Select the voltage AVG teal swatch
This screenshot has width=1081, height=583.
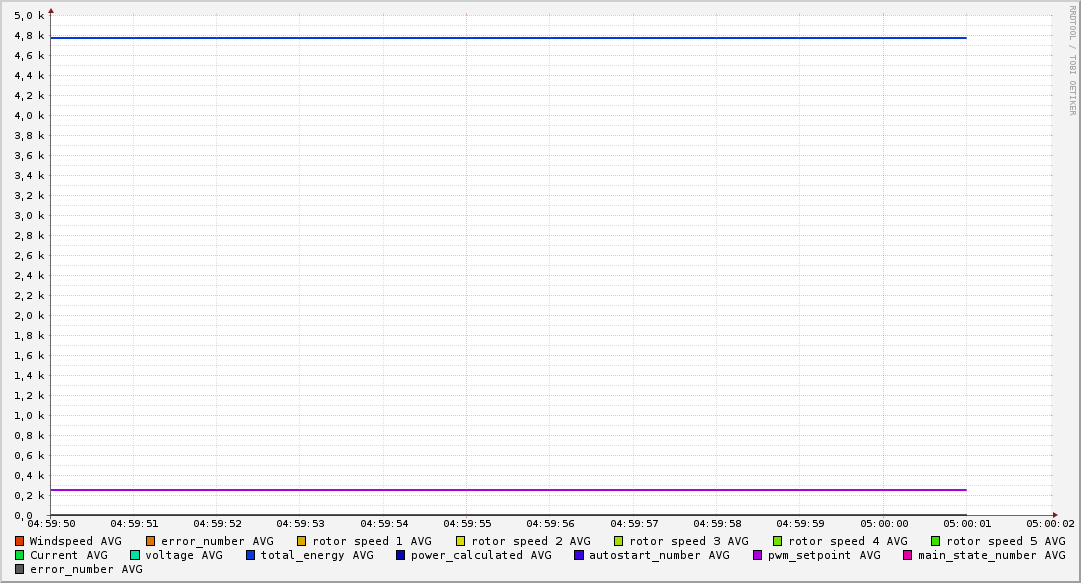click(135, 555)
